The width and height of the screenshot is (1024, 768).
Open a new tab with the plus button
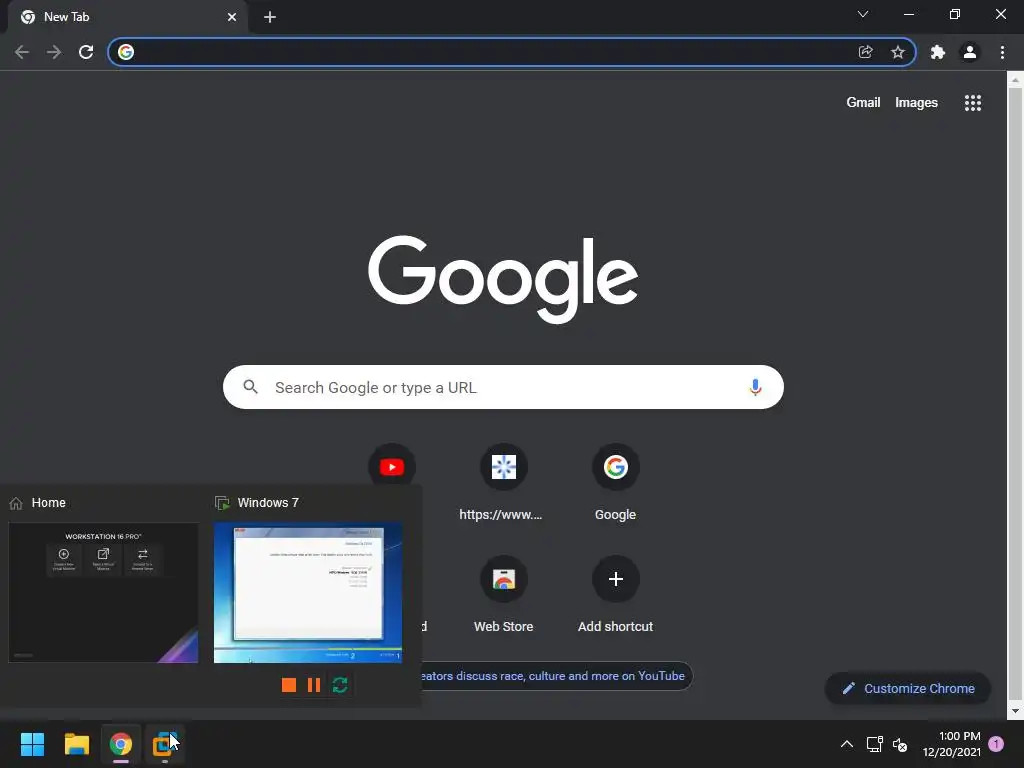pos(270,17)
